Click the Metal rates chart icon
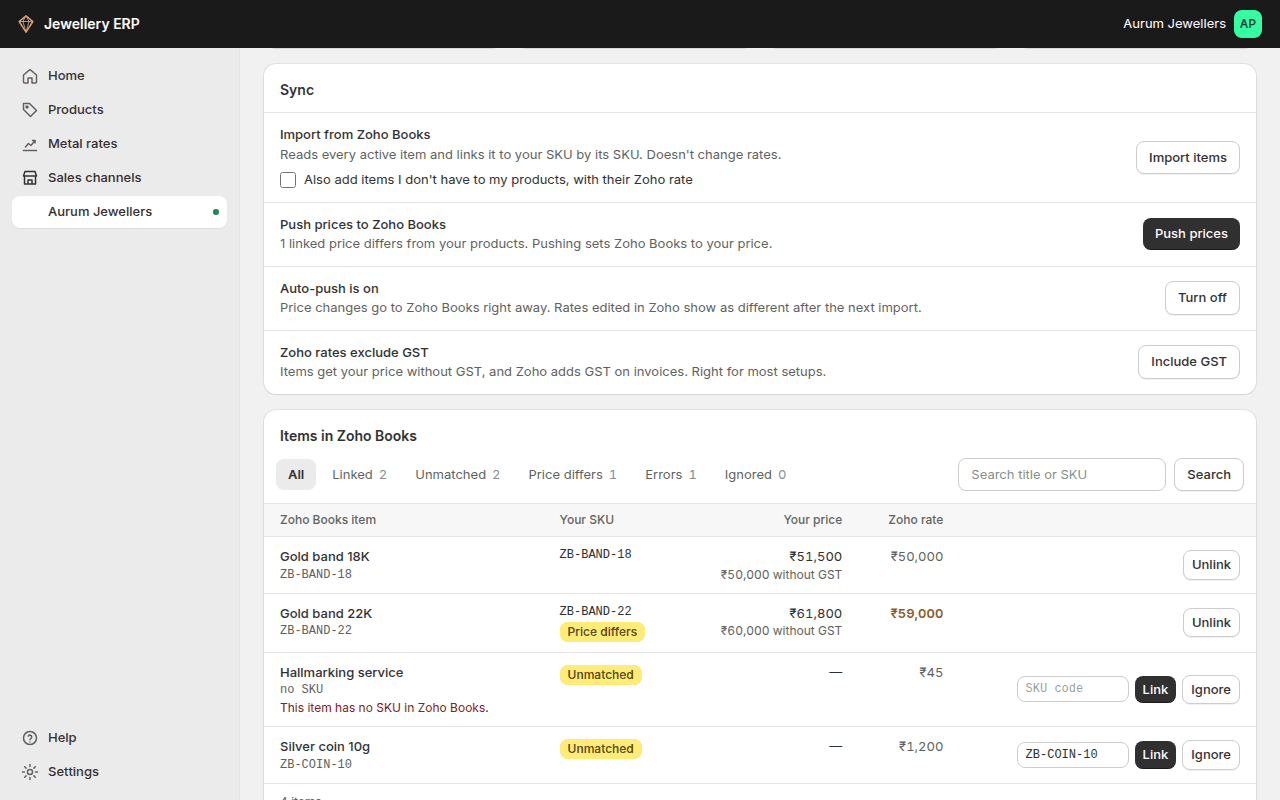The height and width of the screenshot is (800, 1280). click(30, 144)
